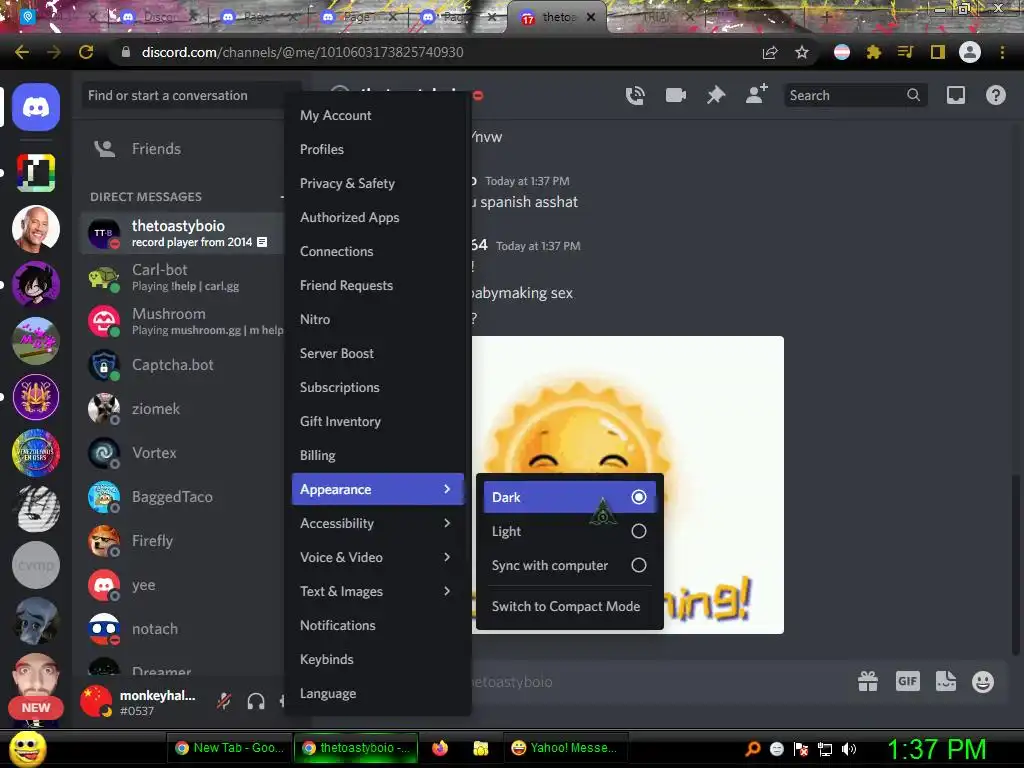Open DM with Firefly
Screen dimensions: 1024x768
tap(182, 541)
